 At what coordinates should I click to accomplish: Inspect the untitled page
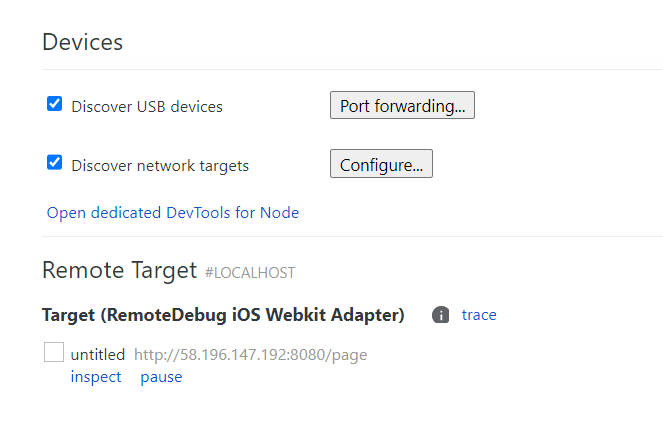(96, 377)
